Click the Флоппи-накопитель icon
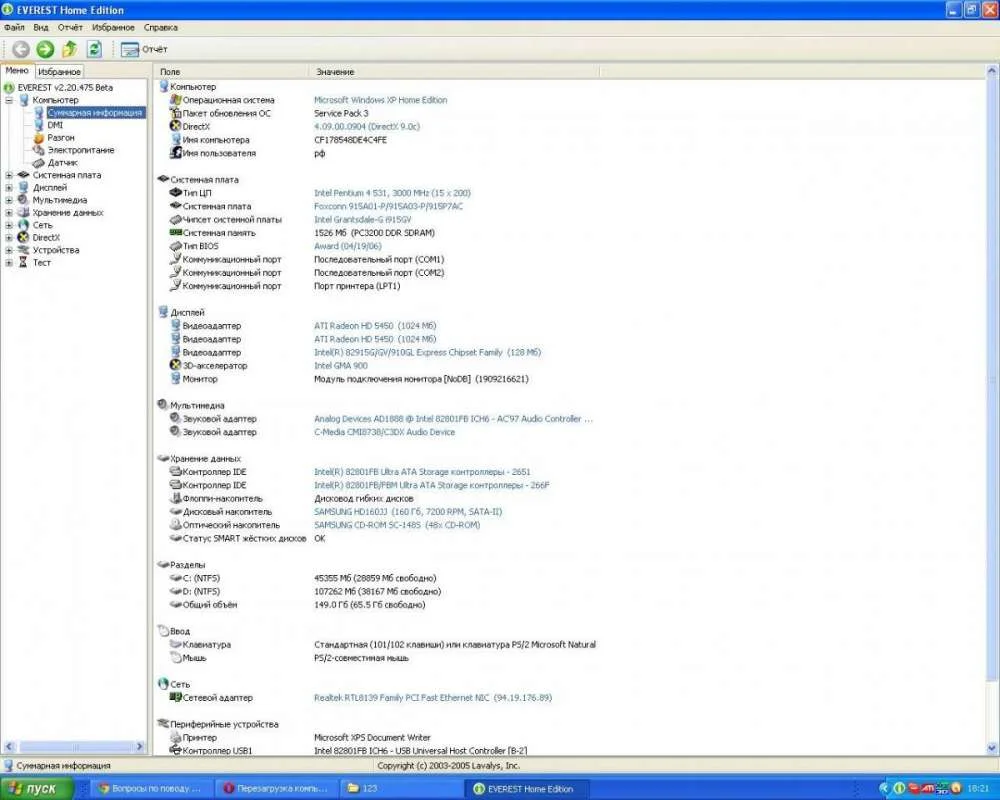This screenshot has width=1000, height=800. (176, 498)
